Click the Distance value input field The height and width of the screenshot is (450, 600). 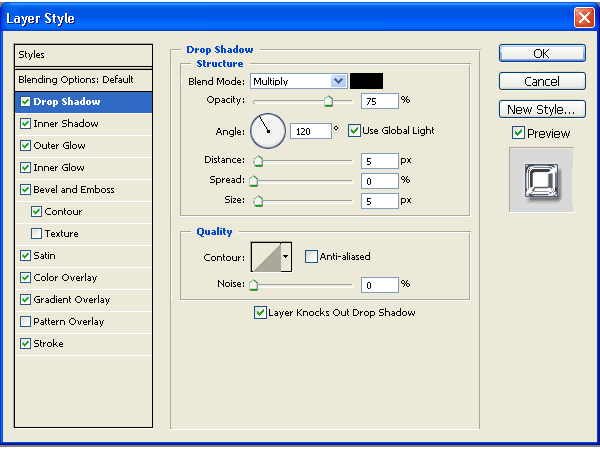click(x=379, y=160)
